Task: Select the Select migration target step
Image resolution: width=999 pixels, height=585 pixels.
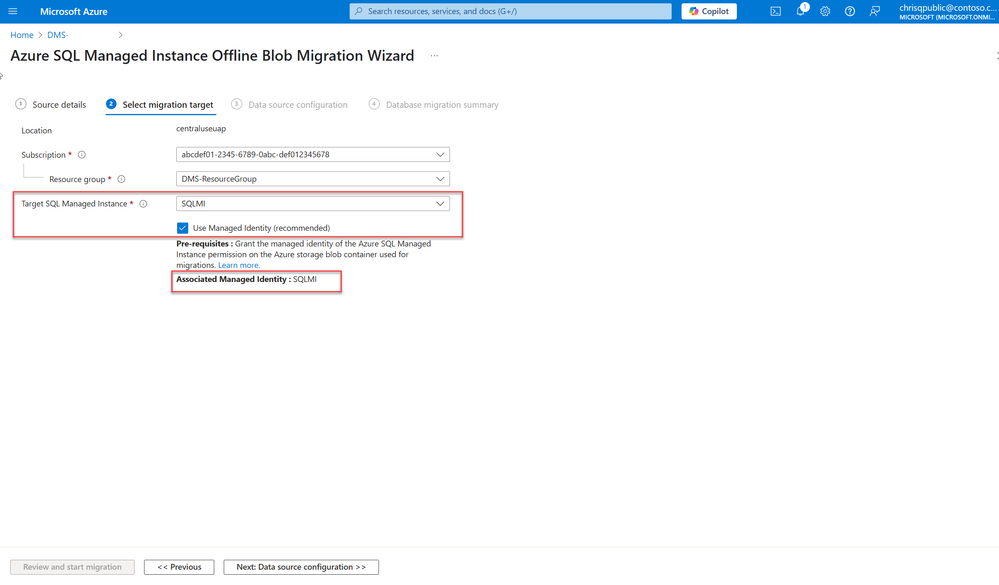Action: click(x=160, y=105)
